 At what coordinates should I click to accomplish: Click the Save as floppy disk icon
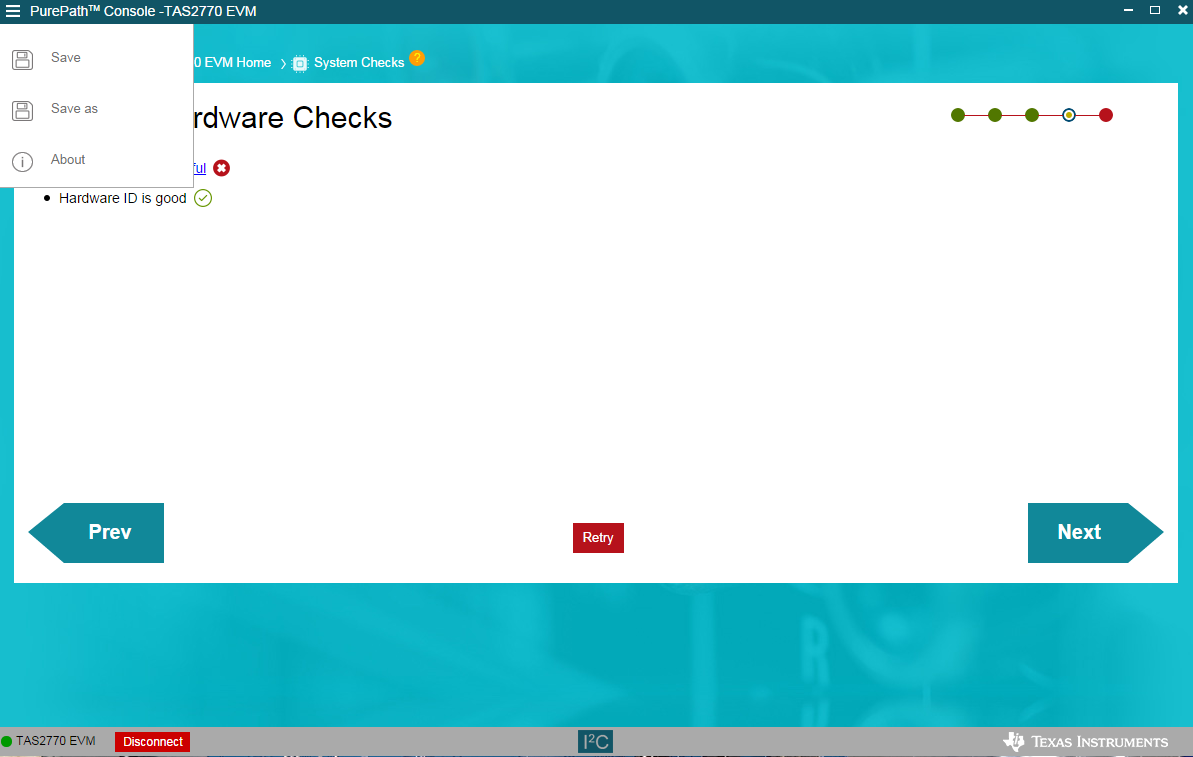coord(23,110)
